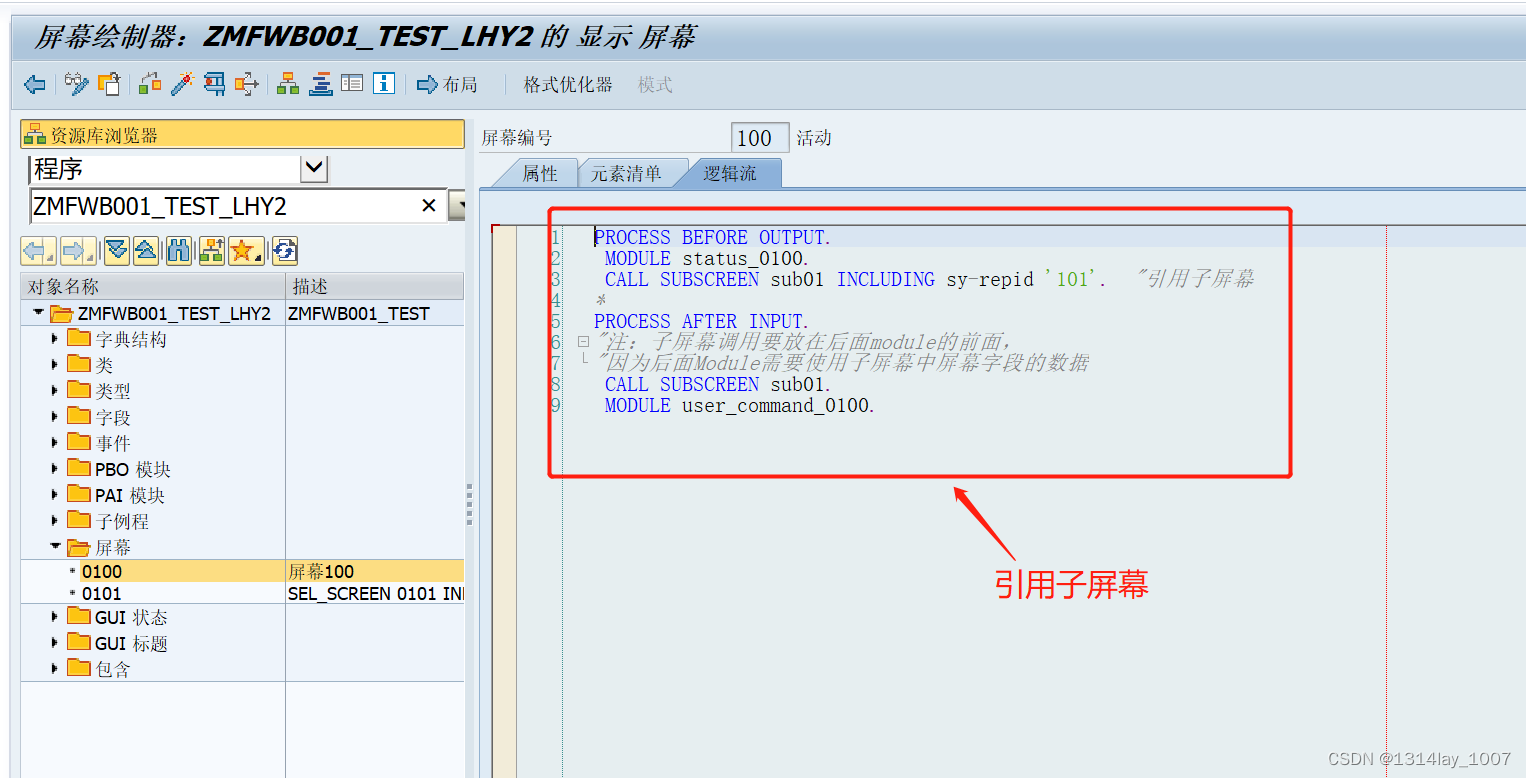Screen dimensions: 1526x778
Task: Expand the 包含 folder
Action: pos(55,669)
